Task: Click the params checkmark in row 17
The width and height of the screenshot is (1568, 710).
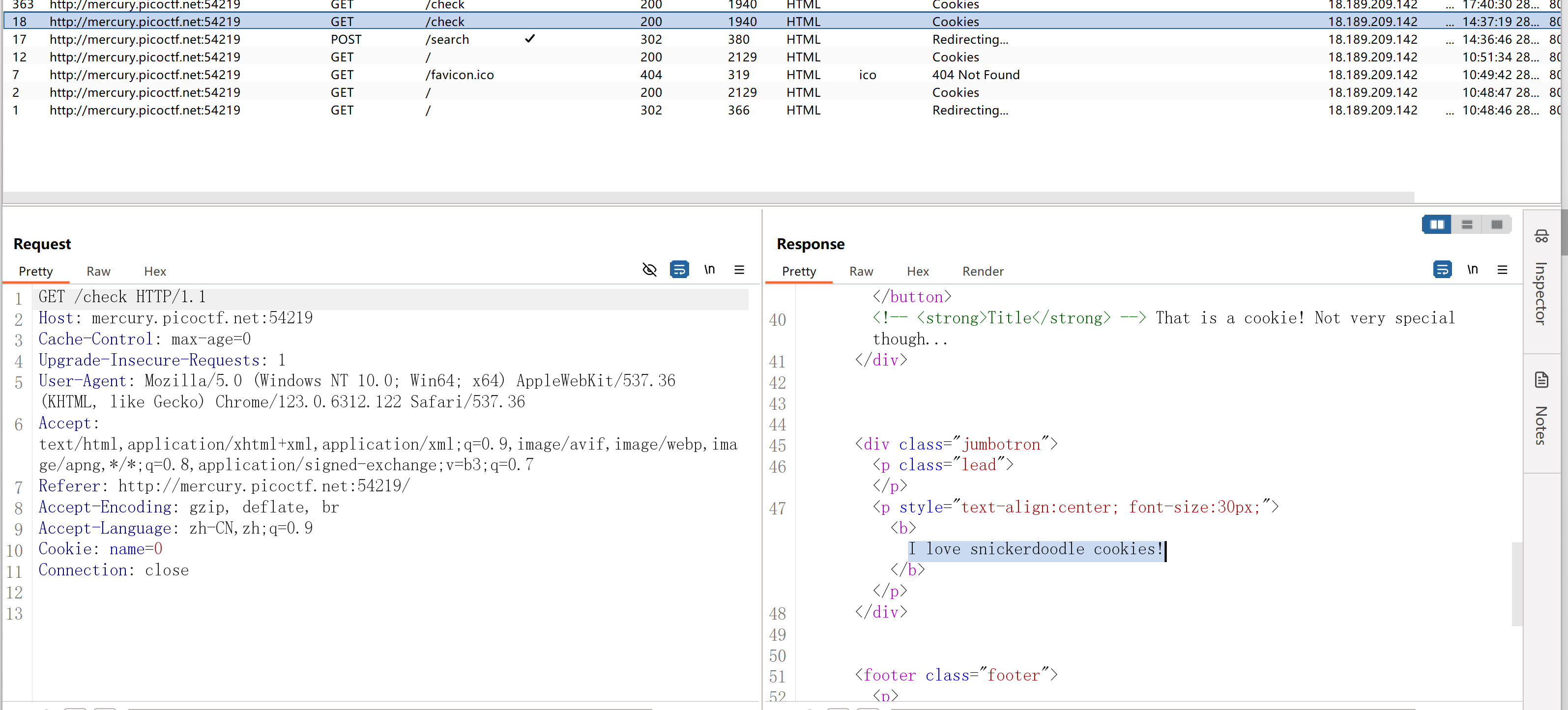Action: 529,39
